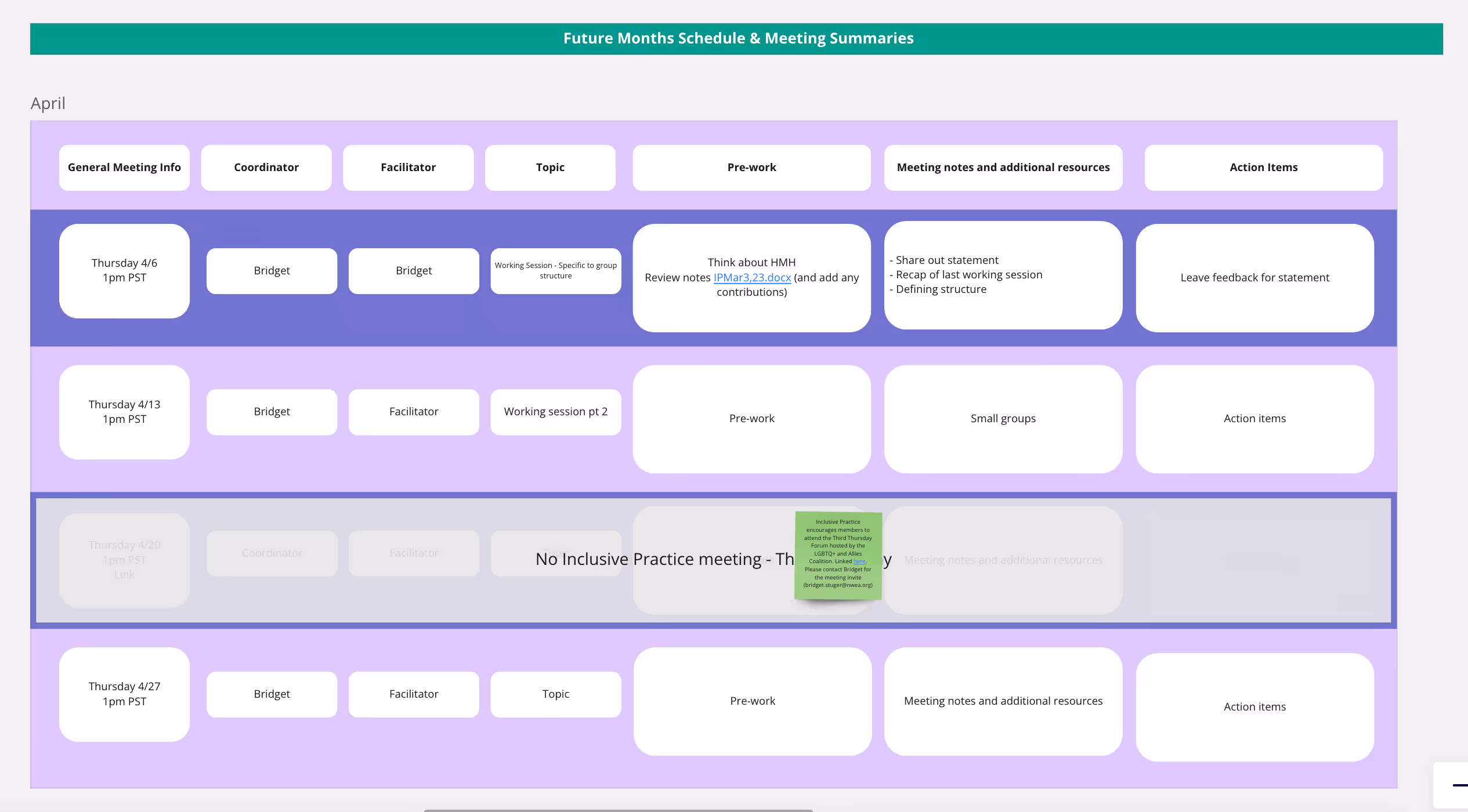Select the Facilitator card in the 4/13 row
Screen dimensions: 1468x812
pyautogui.click(x=414, y=412)
